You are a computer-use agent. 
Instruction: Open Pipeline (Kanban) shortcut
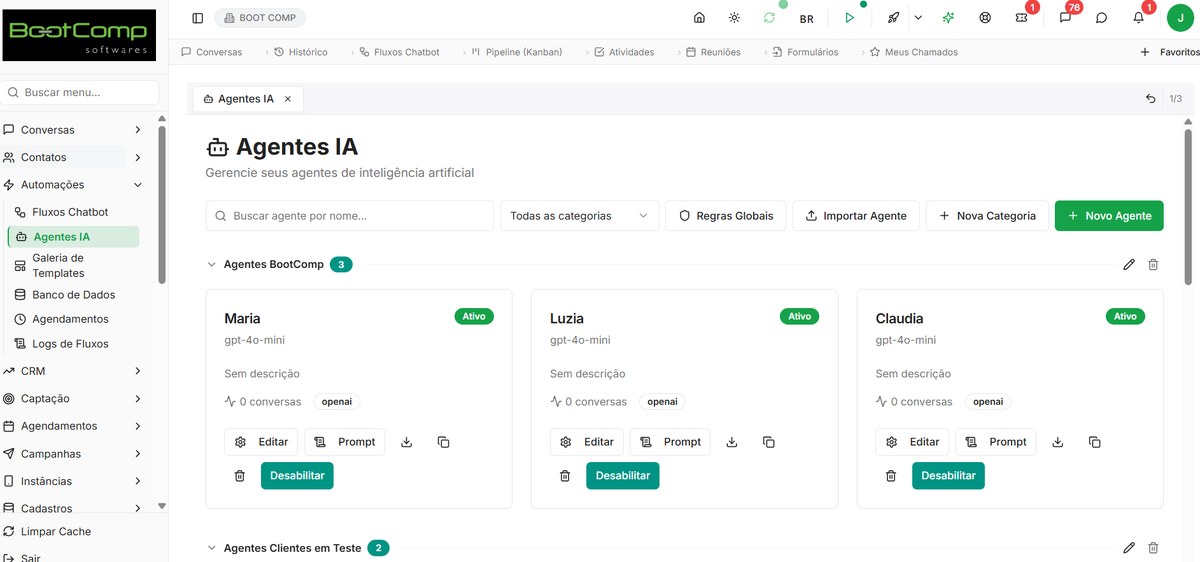[x=516, y=52]
